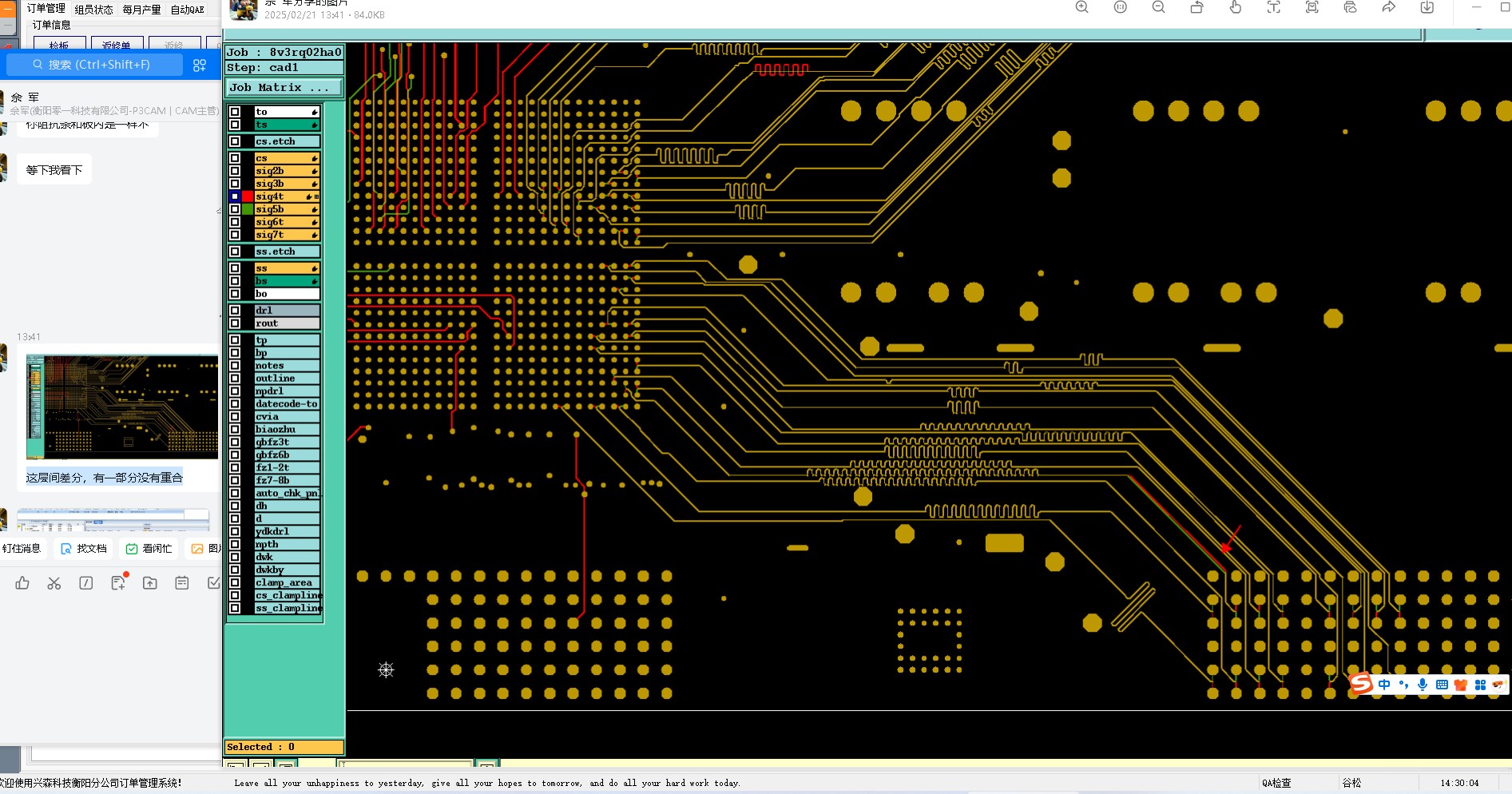Select the scissors screenshot tool
1512x794 pixels.
click(x=54, y=583)
